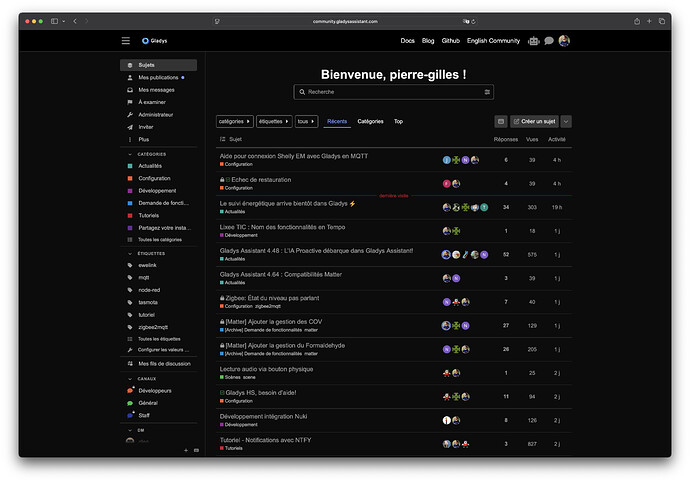Switch to the Catégories tab
This screenshot has height=482, width=690.
(x=370, y=121)
